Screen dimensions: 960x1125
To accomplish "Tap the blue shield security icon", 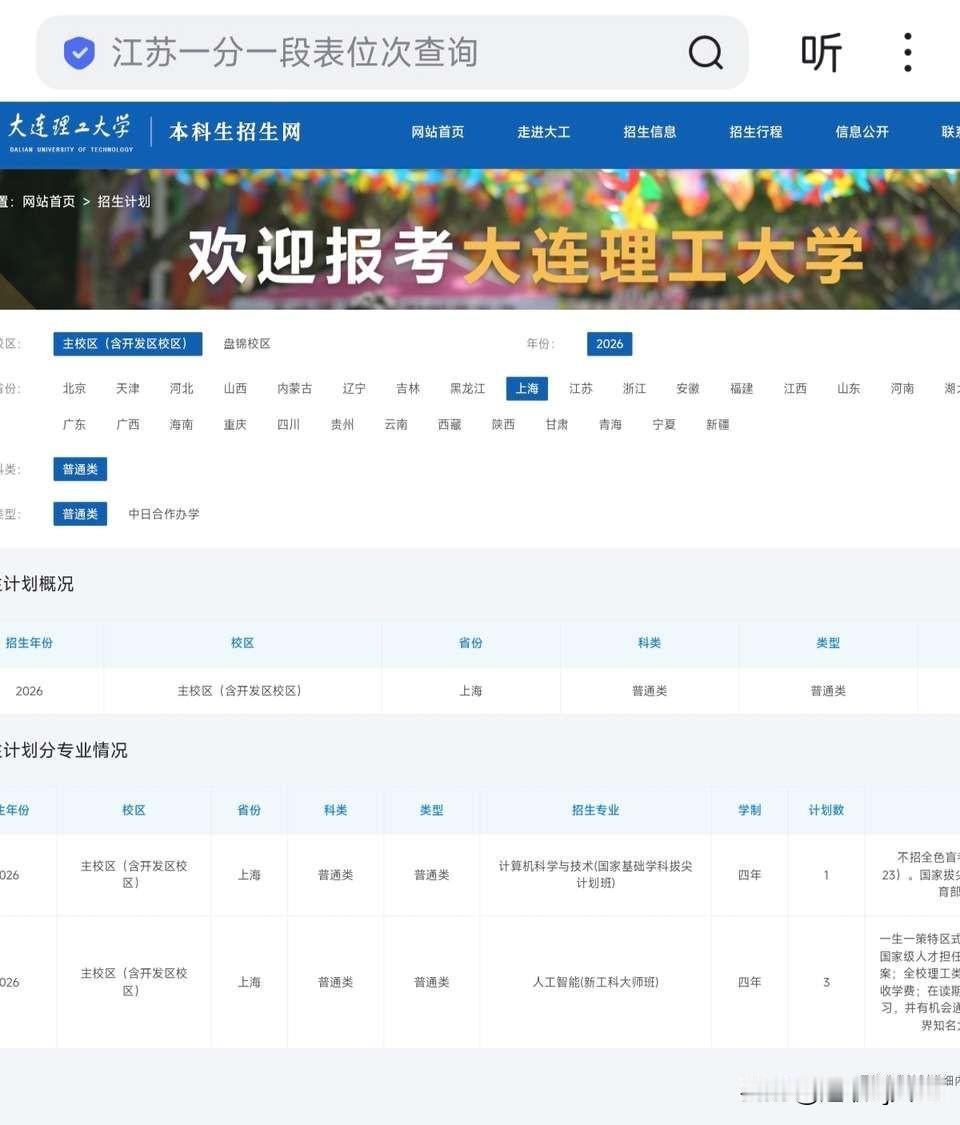I will coord(79,52).
